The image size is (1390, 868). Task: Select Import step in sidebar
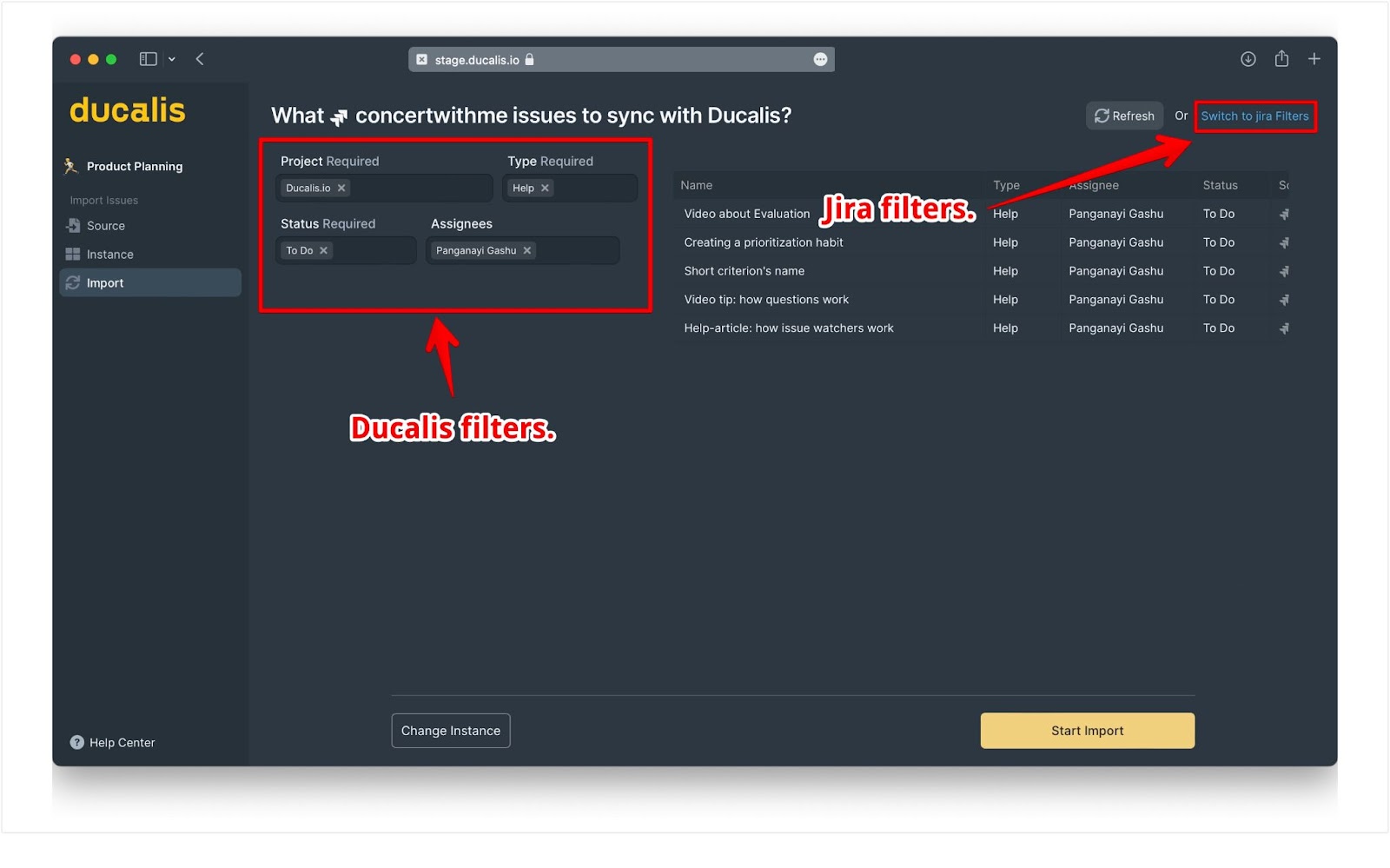click(150, 282)
